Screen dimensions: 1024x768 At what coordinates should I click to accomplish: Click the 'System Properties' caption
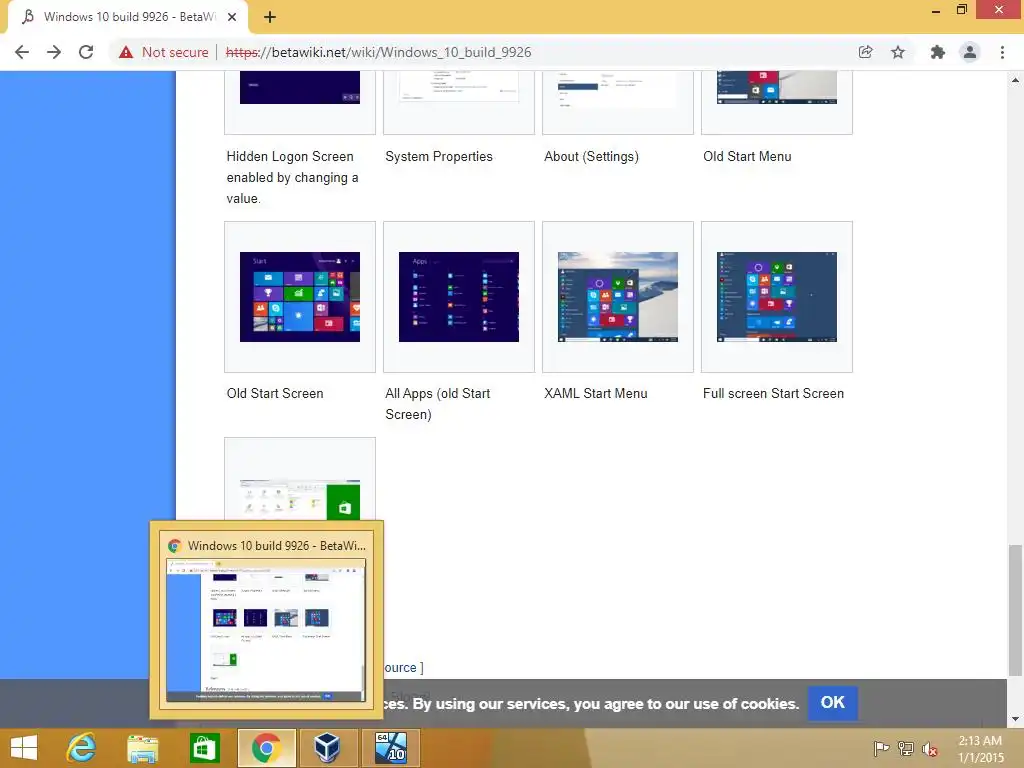439,156
